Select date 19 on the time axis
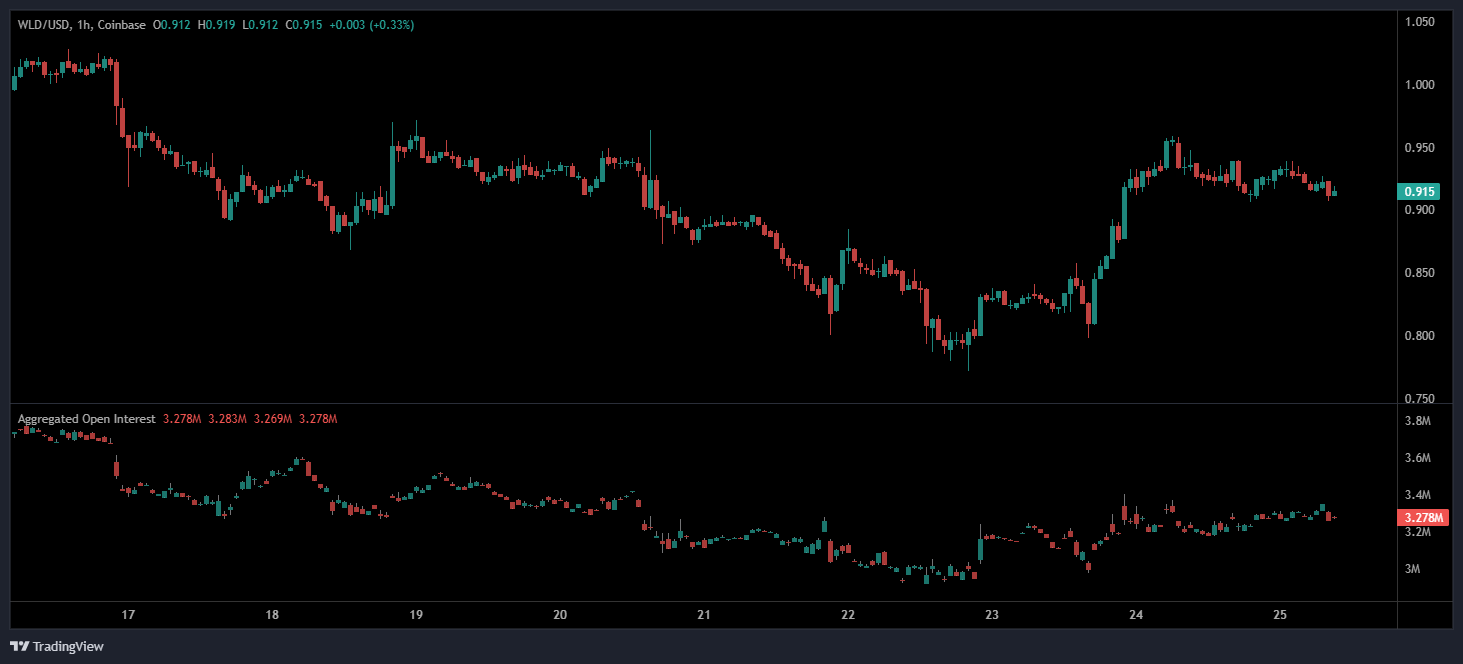Screen dimensions: 1463x664 (416, 615)
